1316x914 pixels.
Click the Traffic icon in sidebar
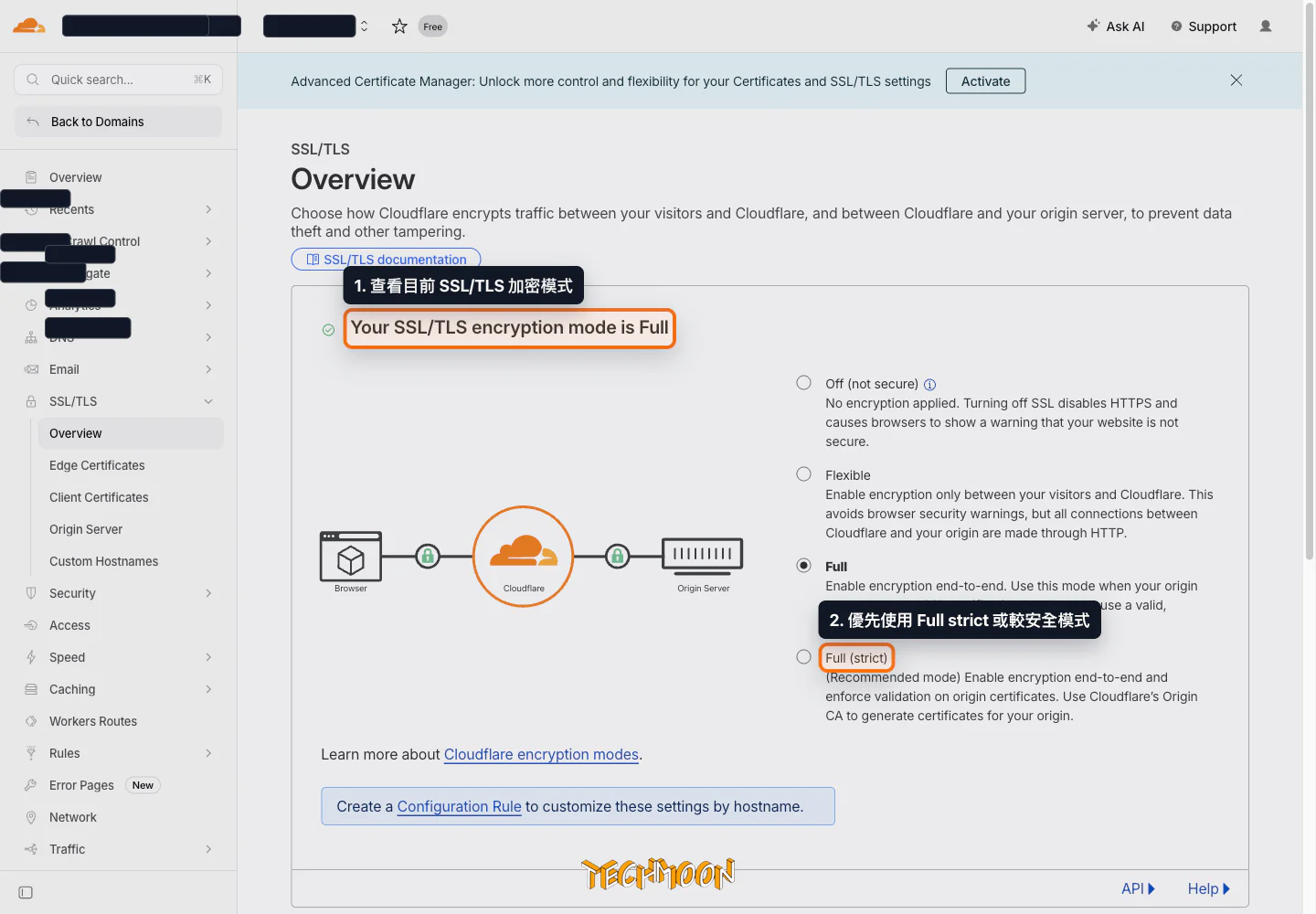tap(31, 849)
